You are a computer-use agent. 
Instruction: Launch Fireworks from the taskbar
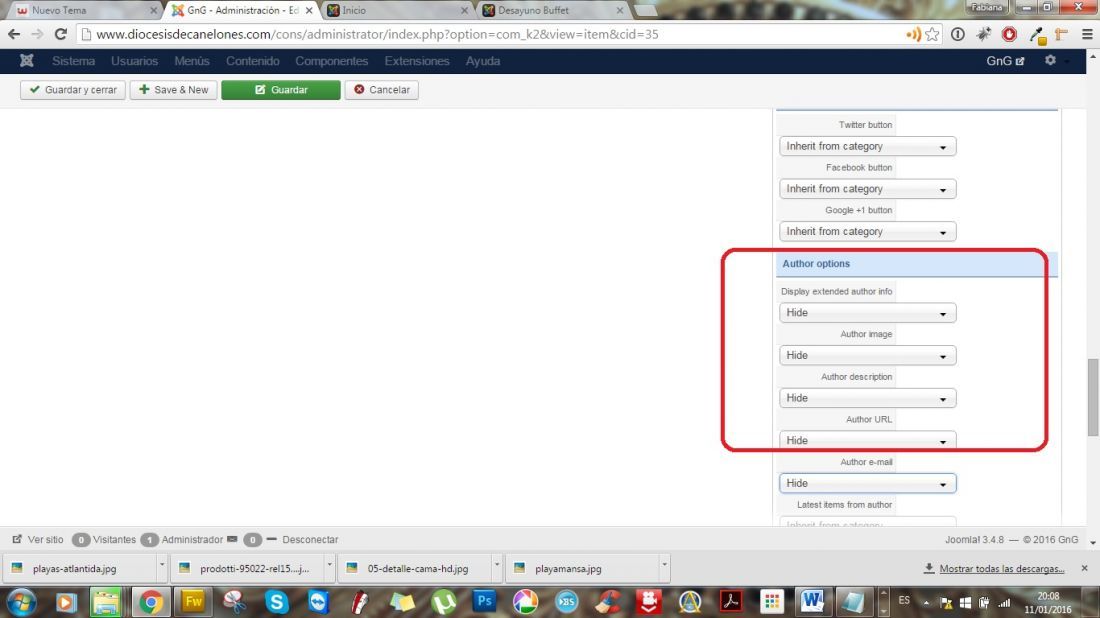tap(193, 602)
